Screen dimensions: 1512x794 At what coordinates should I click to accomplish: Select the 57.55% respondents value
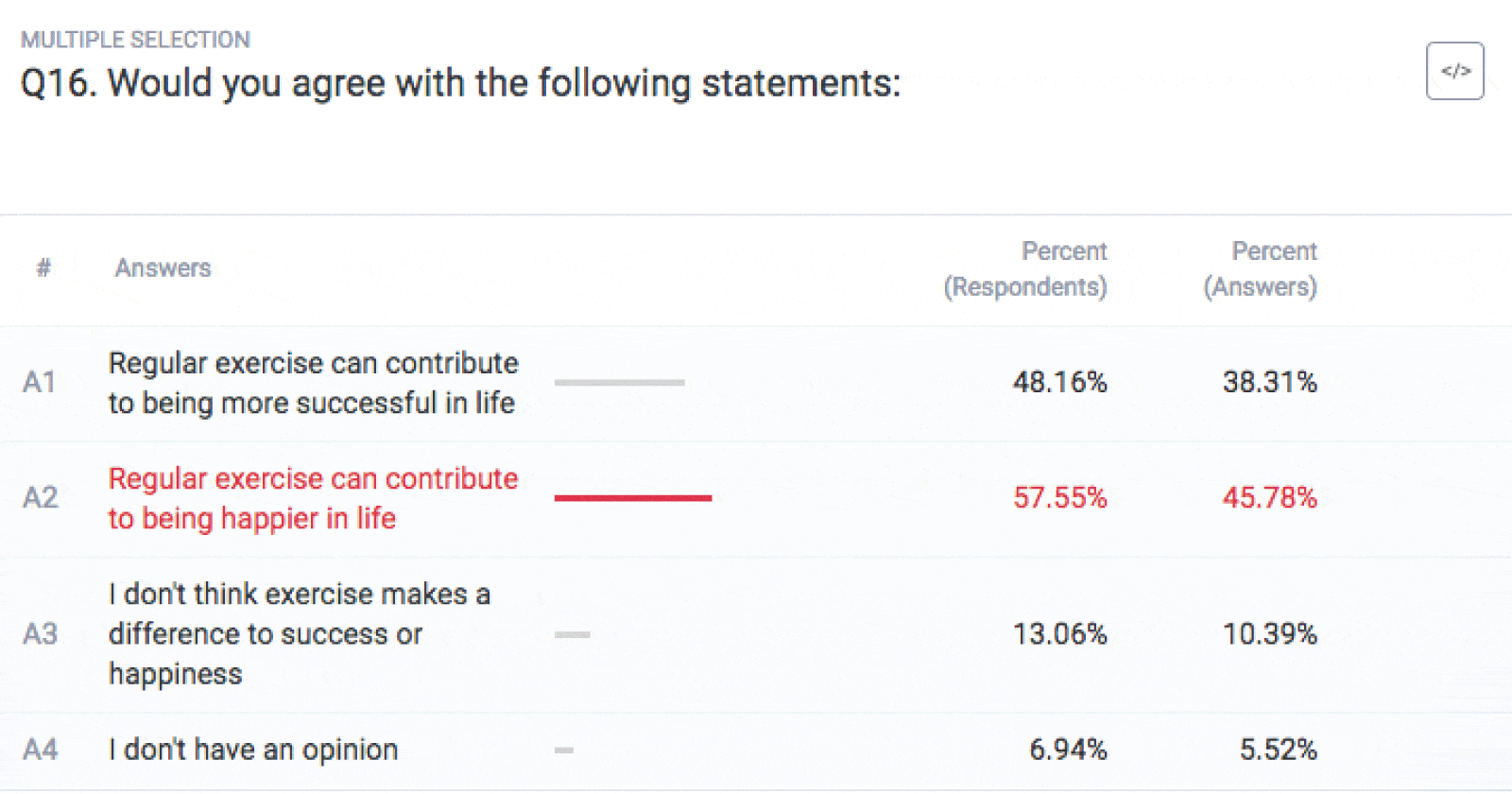1060,498
